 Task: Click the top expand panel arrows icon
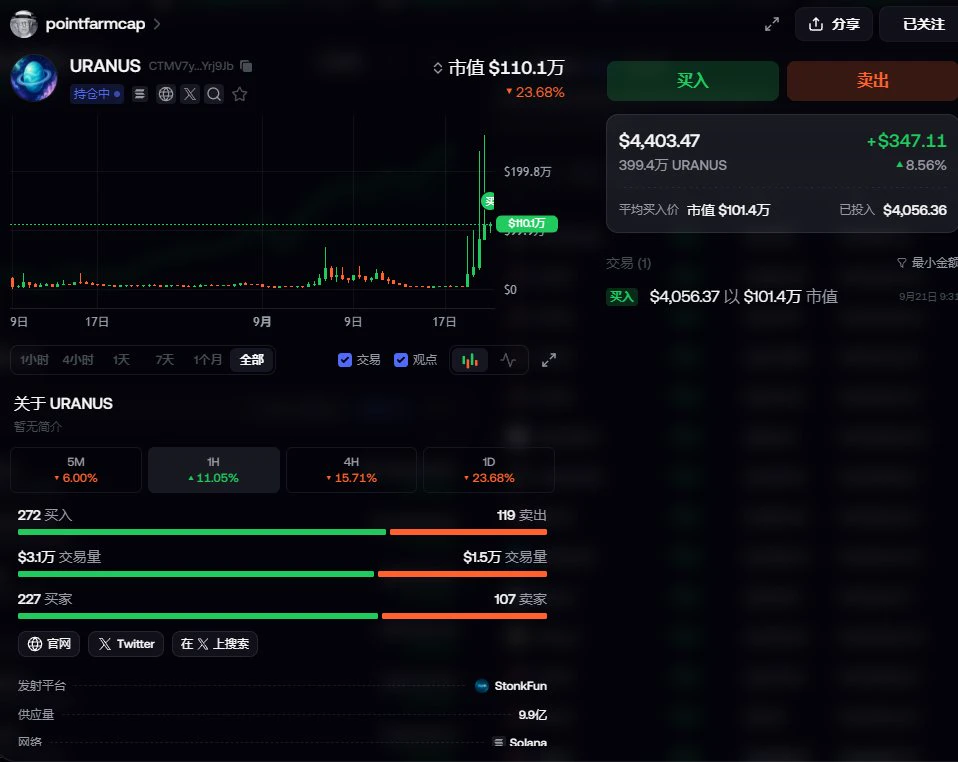tap(772, 24)
